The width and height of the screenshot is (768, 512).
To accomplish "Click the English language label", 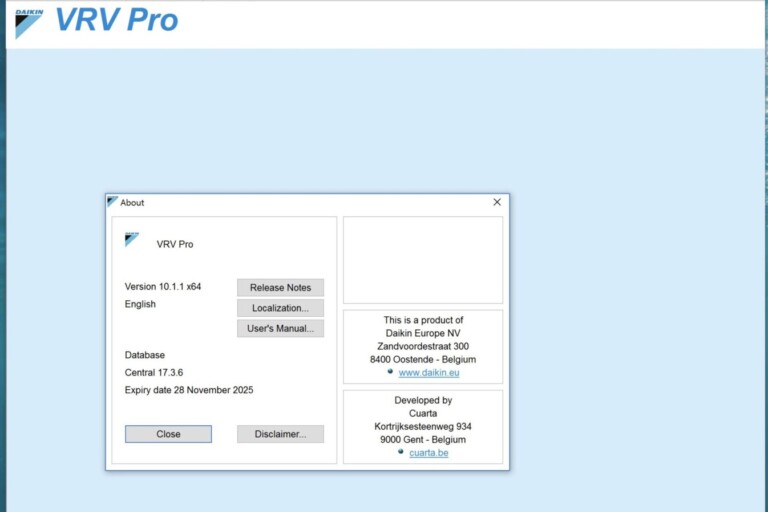I will click(x=140, y=304).
